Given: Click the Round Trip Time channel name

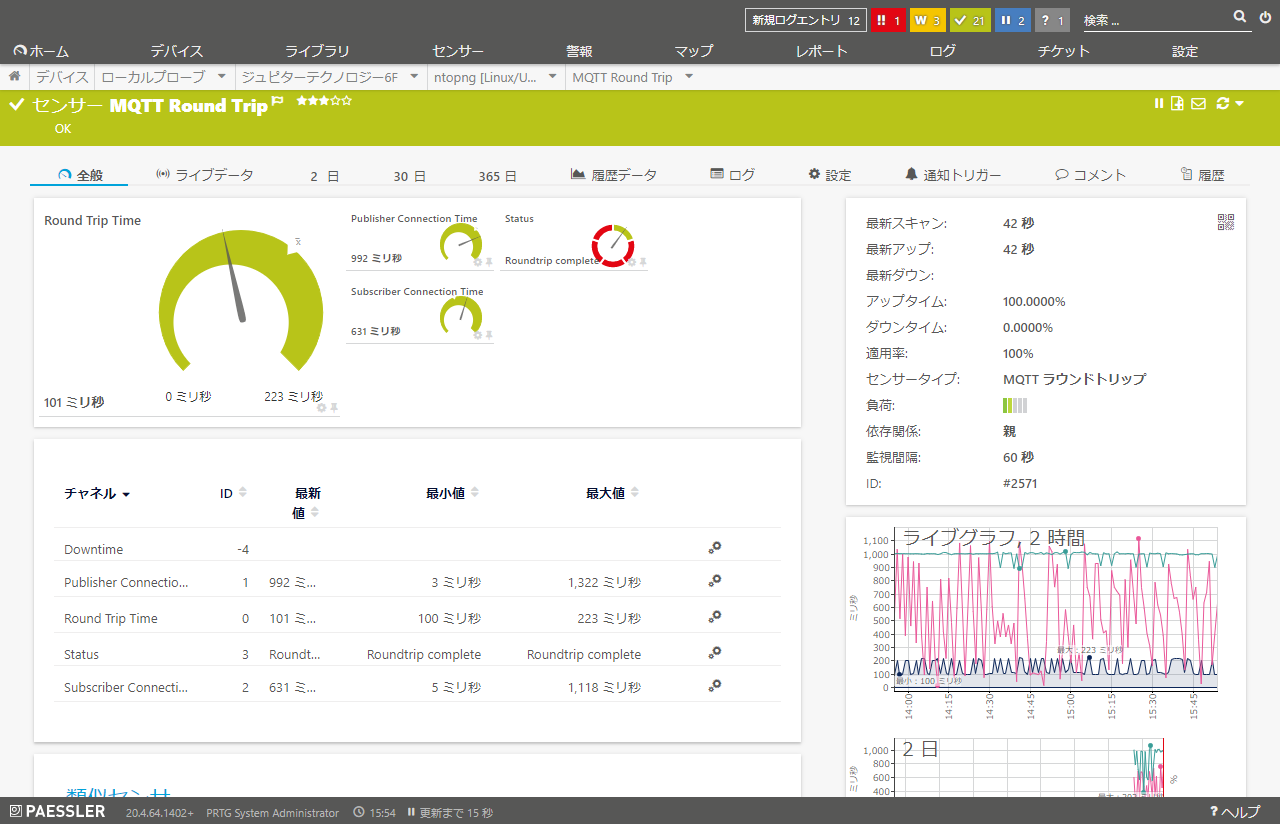Looking at the screenshot, I should 111,618.
